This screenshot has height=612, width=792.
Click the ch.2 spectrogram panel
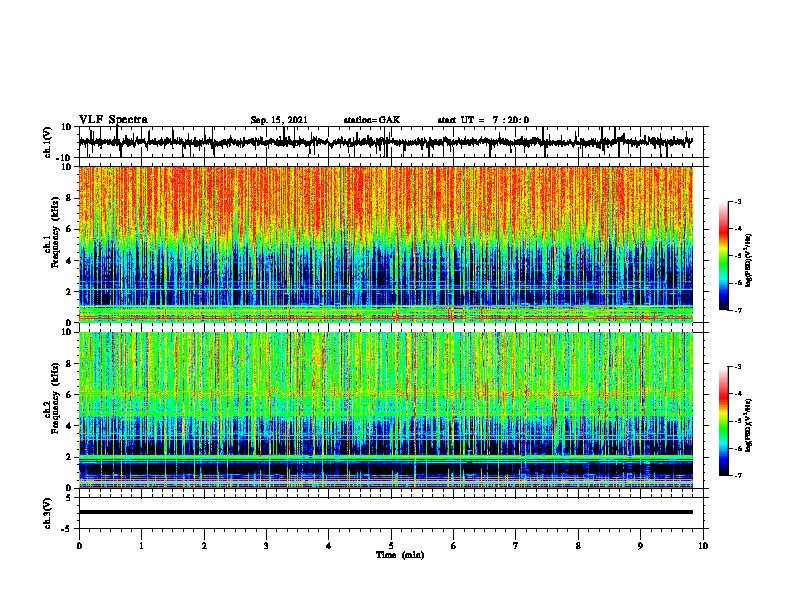385,410
